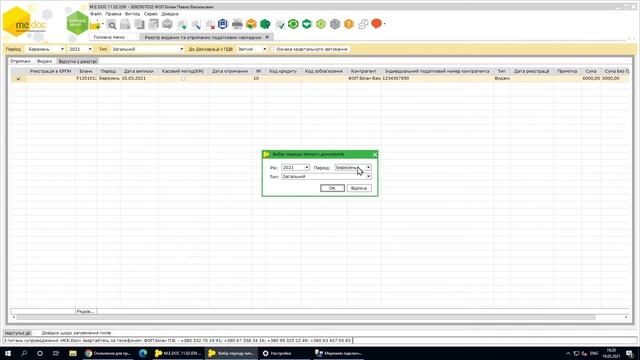Viewport: 640px width, 360px height.
Task: Open the Файл menu
Action: (96, 13)
